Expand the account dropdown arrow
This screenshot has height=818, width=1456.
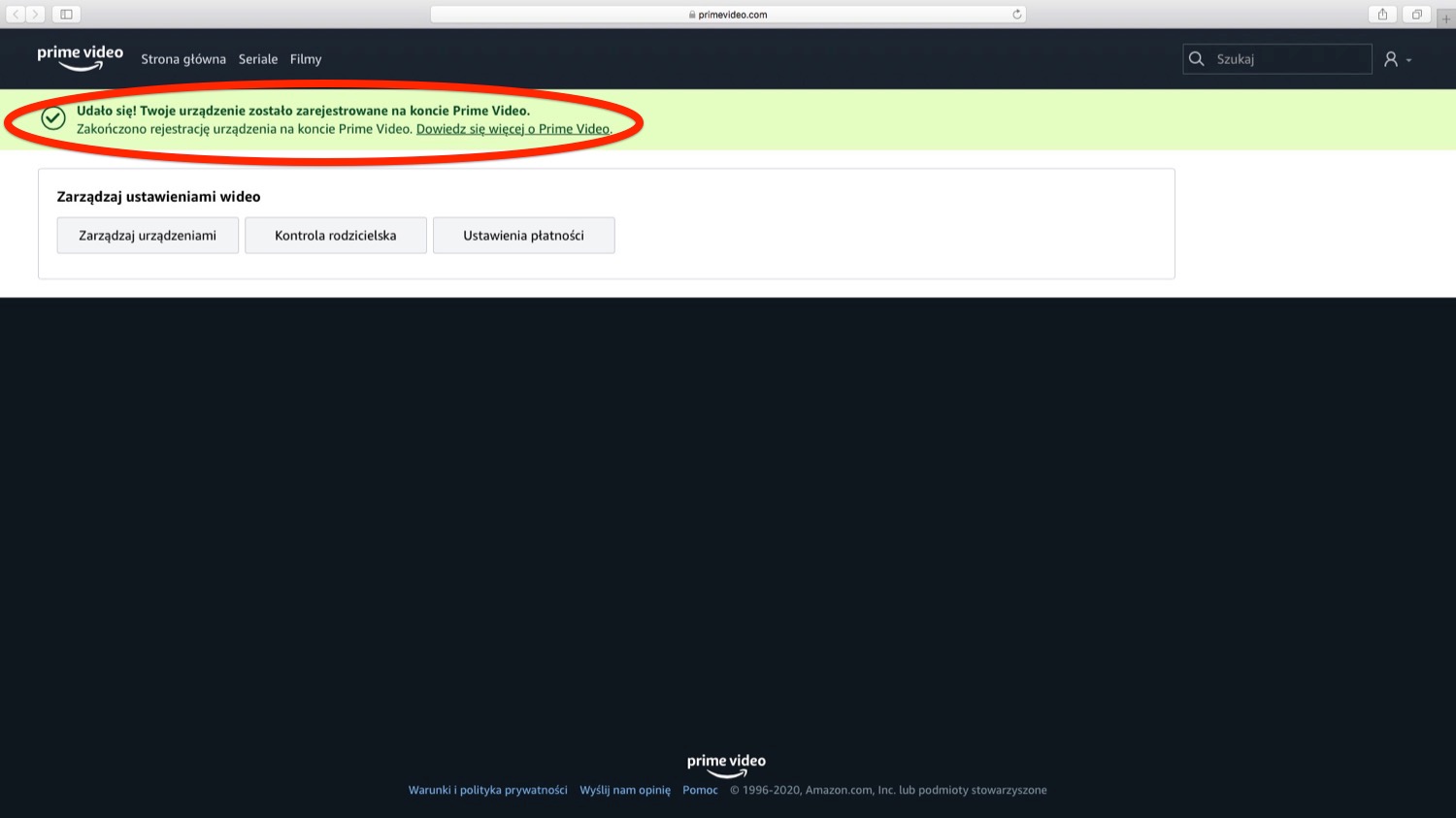(x=1408, y=60)
